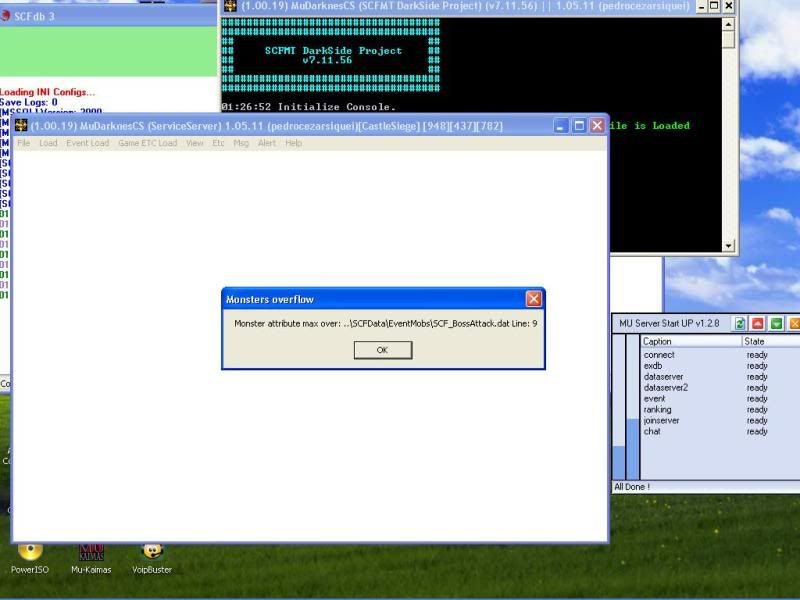Select the joinserver entry in the list
This screenshot has width=800, height=600.
662,421
